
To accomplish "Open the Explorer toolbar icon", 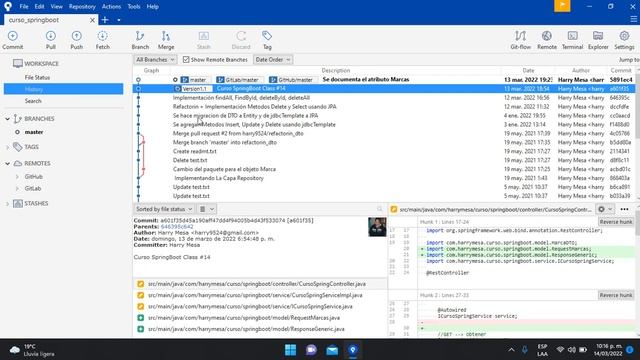I will tap(598, 40).
